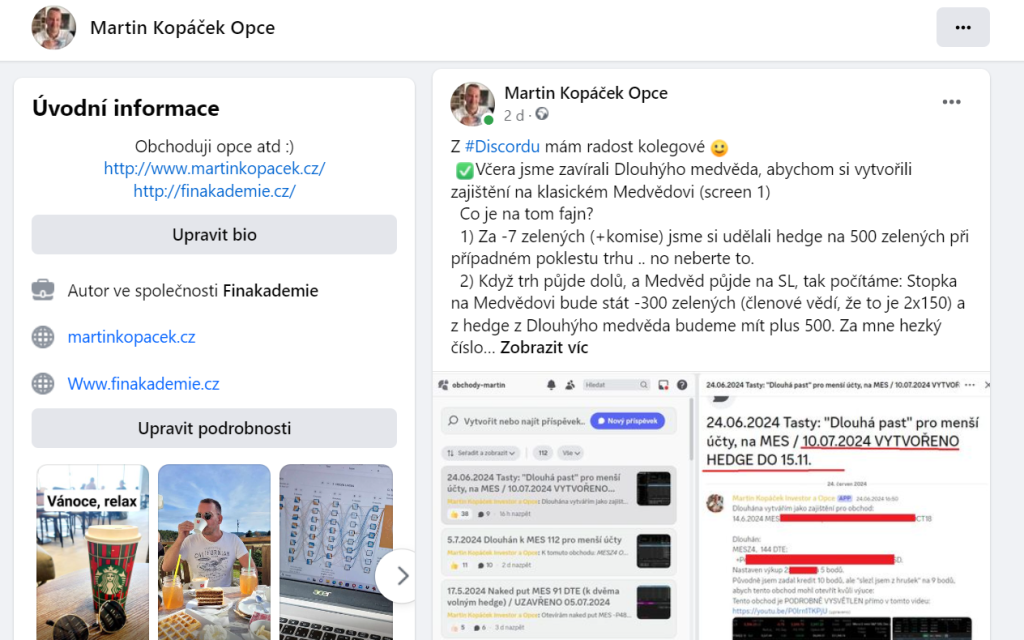Open the Www.finakademie.cz details link
The image size is (1024, 640).
click(x=144, y=384)
